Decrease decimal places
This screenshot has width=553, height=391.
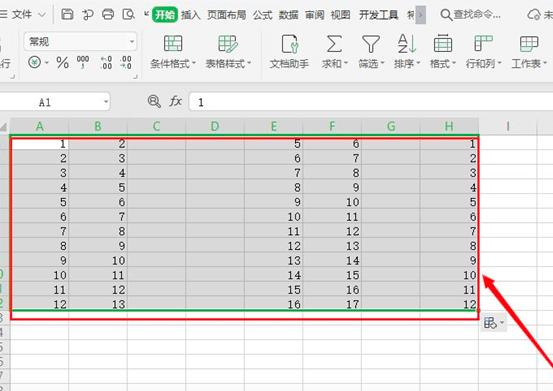pos(126,62)
